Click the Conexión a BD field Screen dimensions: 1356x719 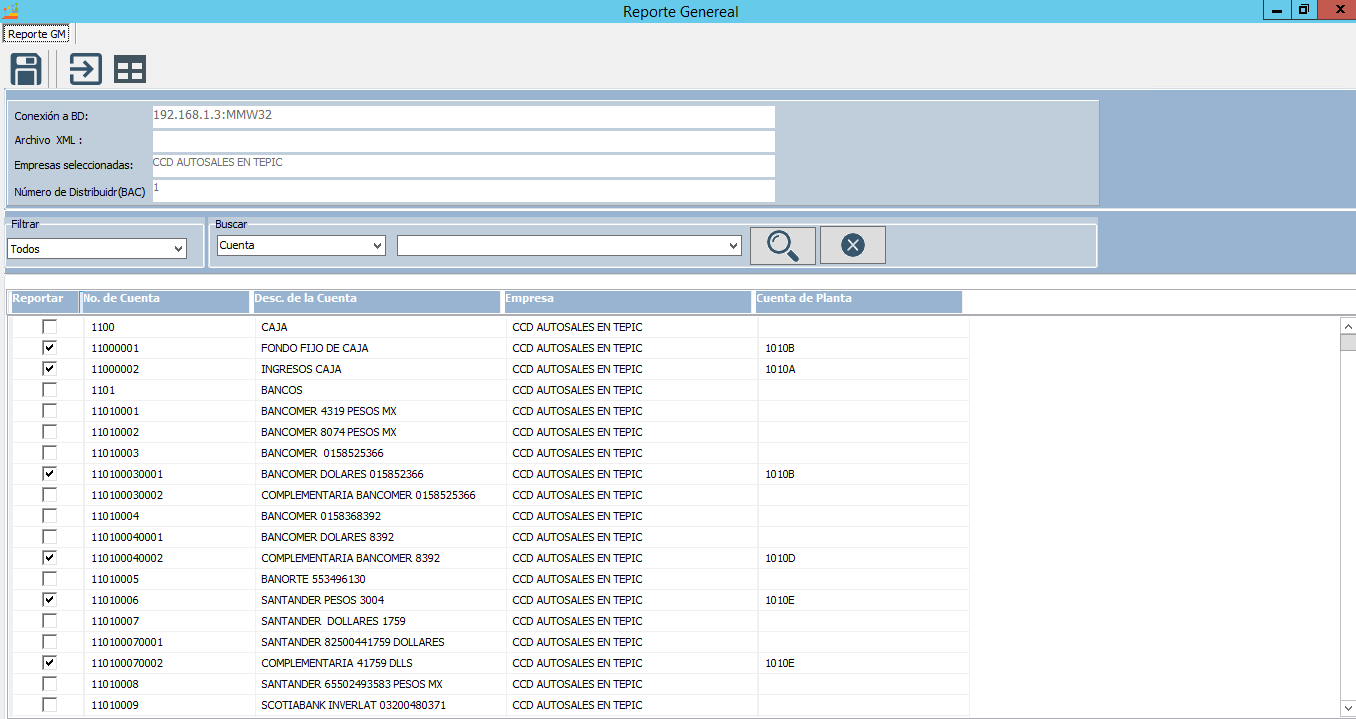click(464, 116)
